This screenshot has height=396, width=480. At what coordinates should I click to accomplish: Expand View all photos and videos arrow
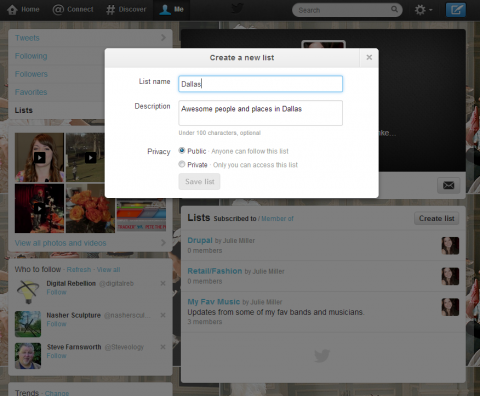[163, 243]
